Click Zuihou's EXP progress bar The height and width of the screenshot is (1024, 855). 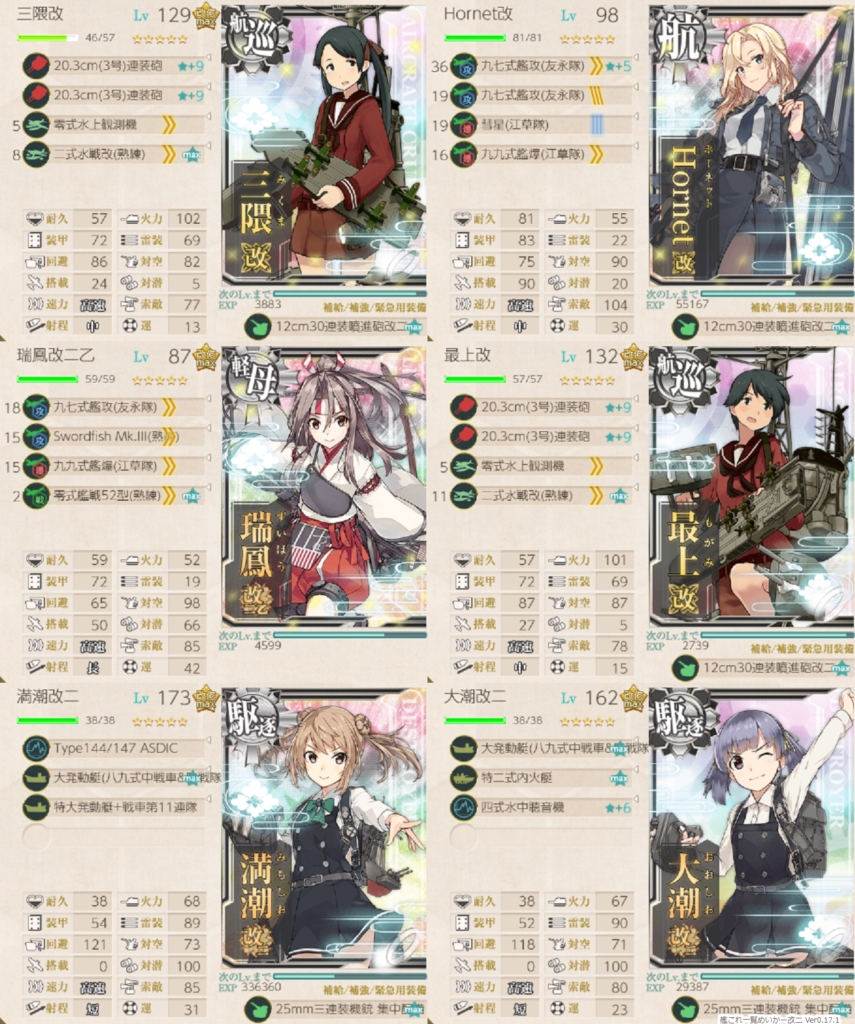coord(349,634)
